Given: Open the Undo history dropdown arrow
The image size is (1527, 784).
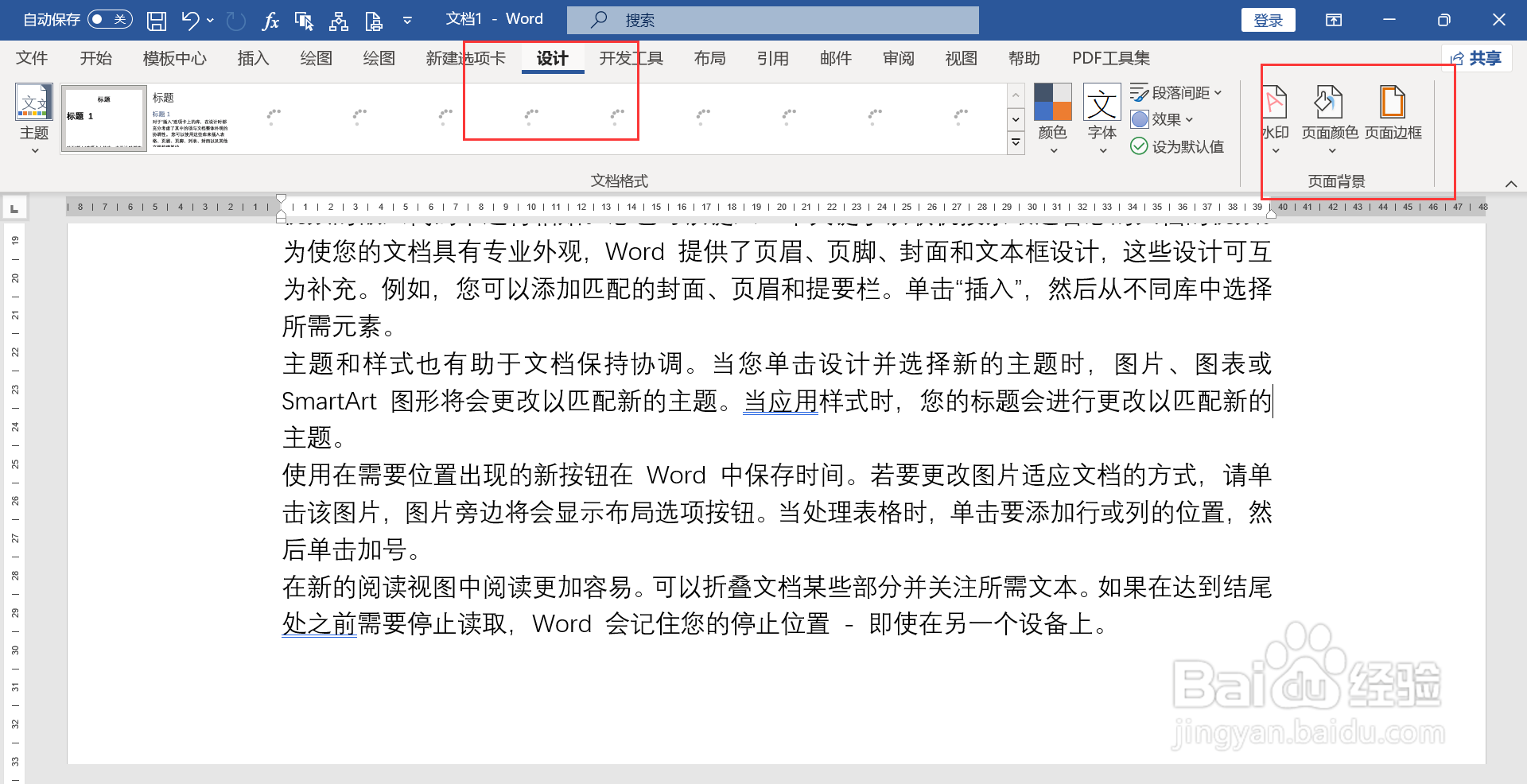Looking at the screenshot, I should tap(210, 21).
